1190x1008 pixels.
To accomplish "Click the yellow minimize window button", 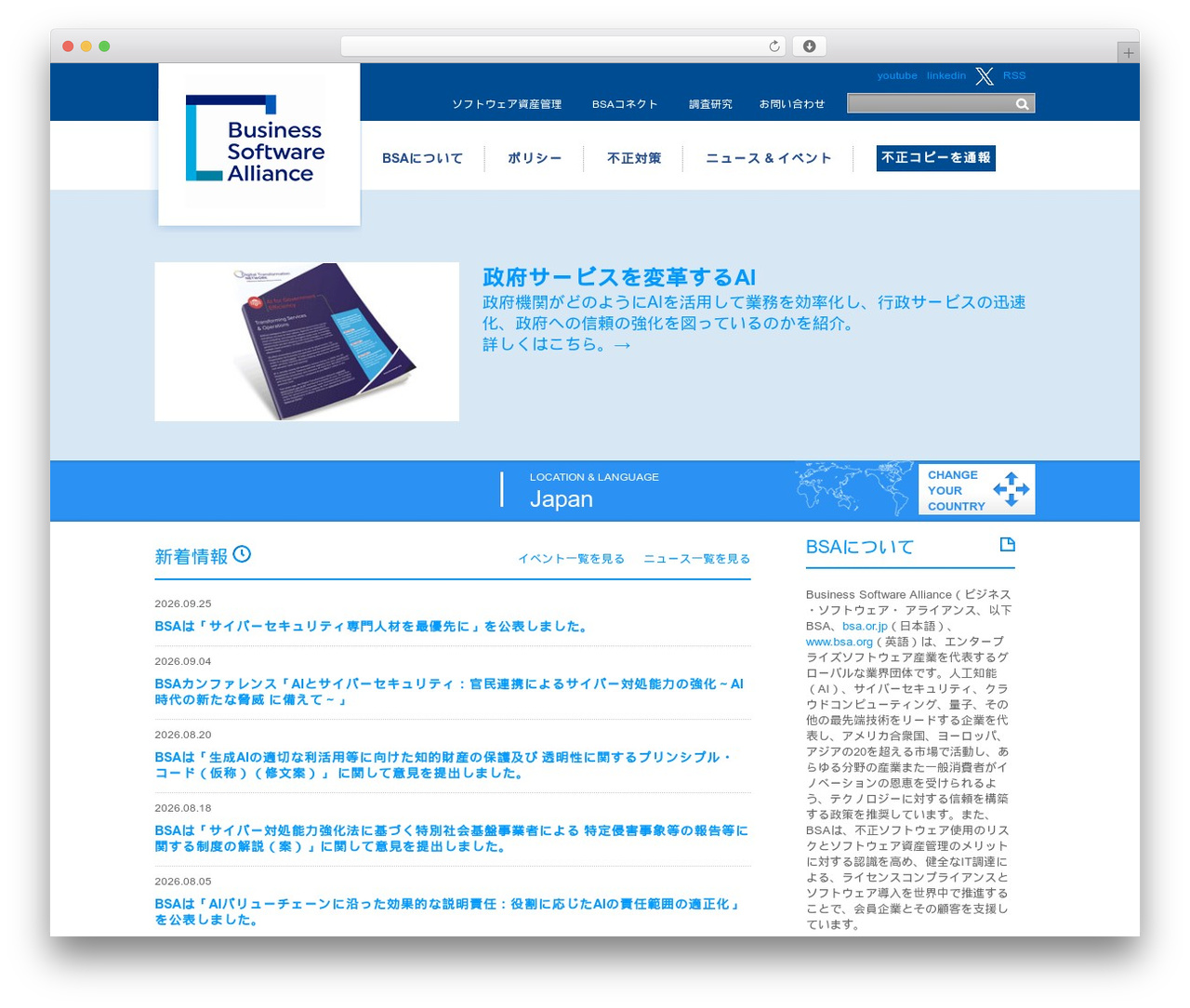I will pos(86,46).
